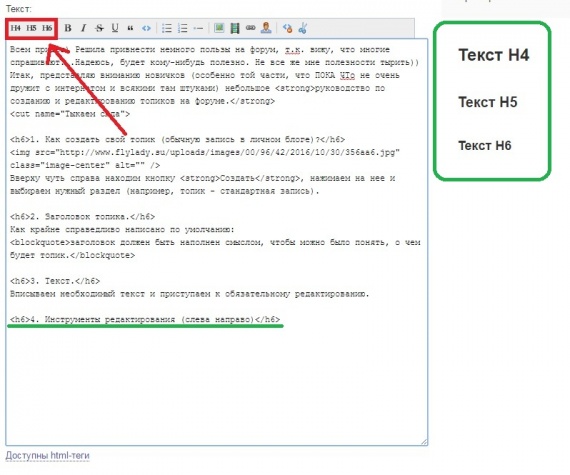Screen dimensions: 570x475
Task: Insert video using filmstrip icon
Action: [235, 28]
